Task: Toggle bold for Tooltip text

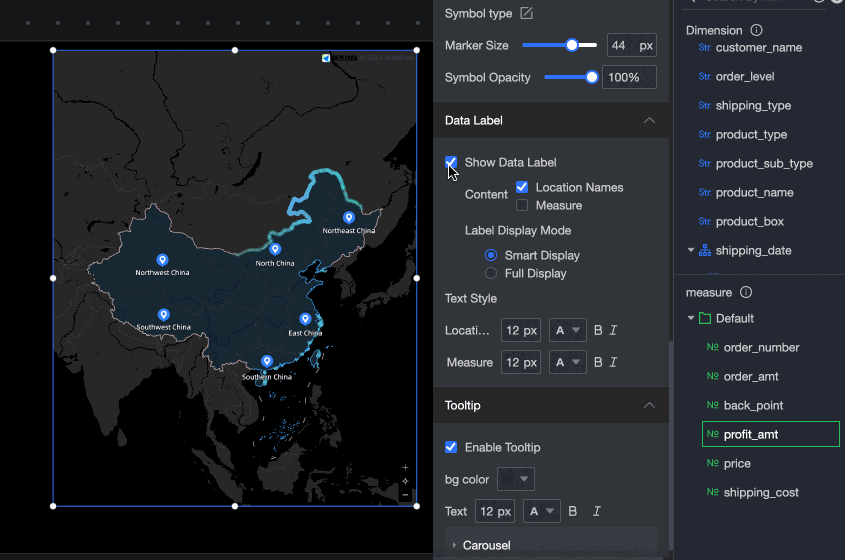Action: (x=572, y=511)
